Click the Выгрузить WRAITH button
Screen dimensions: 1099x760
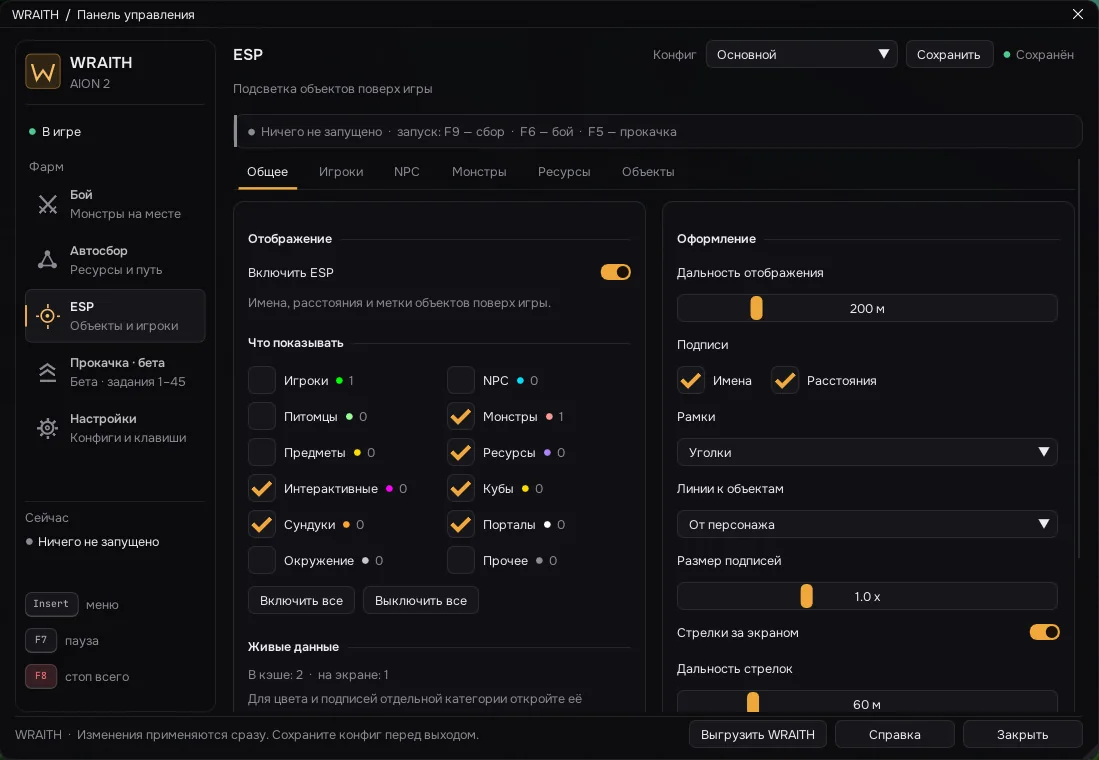(758, 735)
